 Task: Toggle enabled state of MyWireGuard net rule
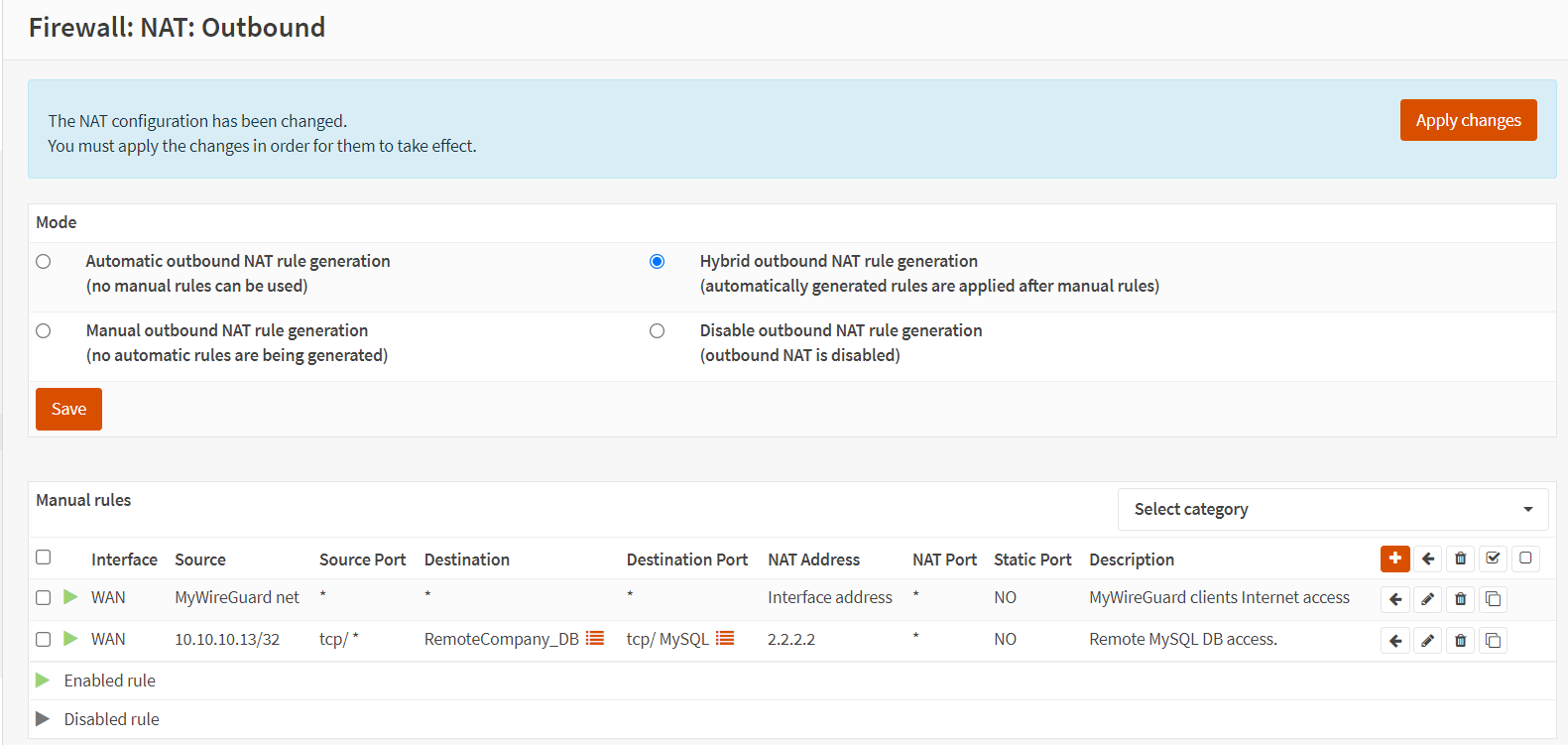pos(70,597)
